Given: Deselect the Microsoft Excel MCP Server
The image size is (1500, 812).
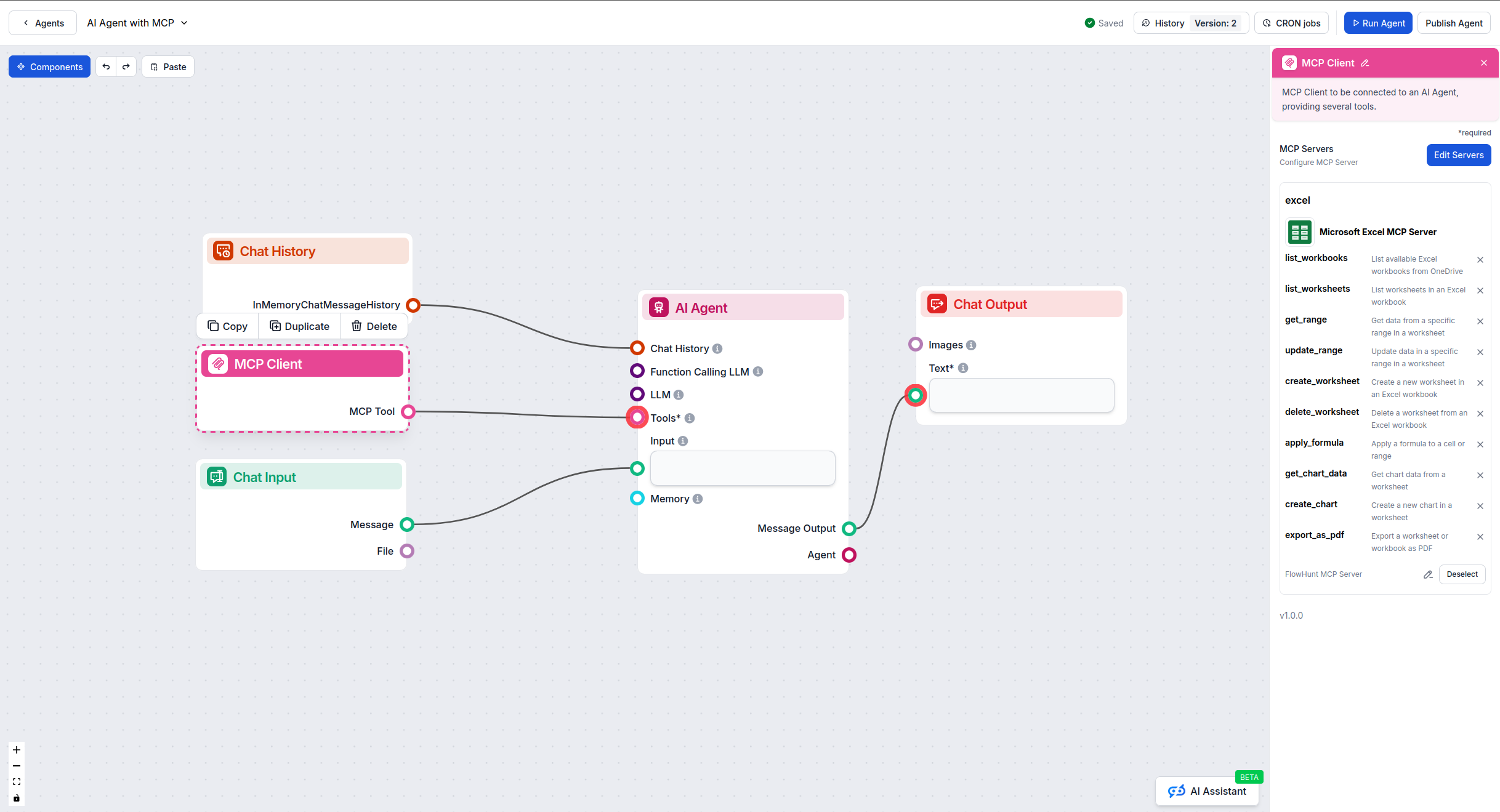Looking at the screenshot, I should pyautogui.click(x=1462, y=574).
